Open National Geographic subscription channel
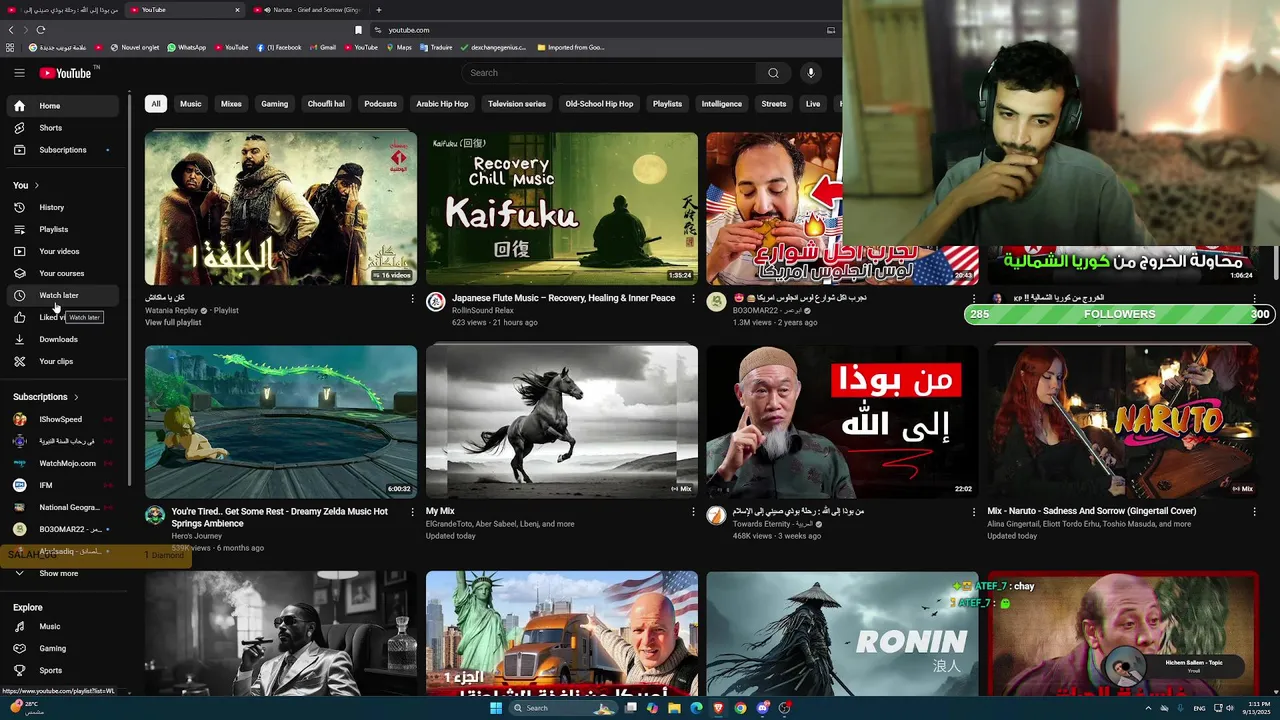 [65, 508]
